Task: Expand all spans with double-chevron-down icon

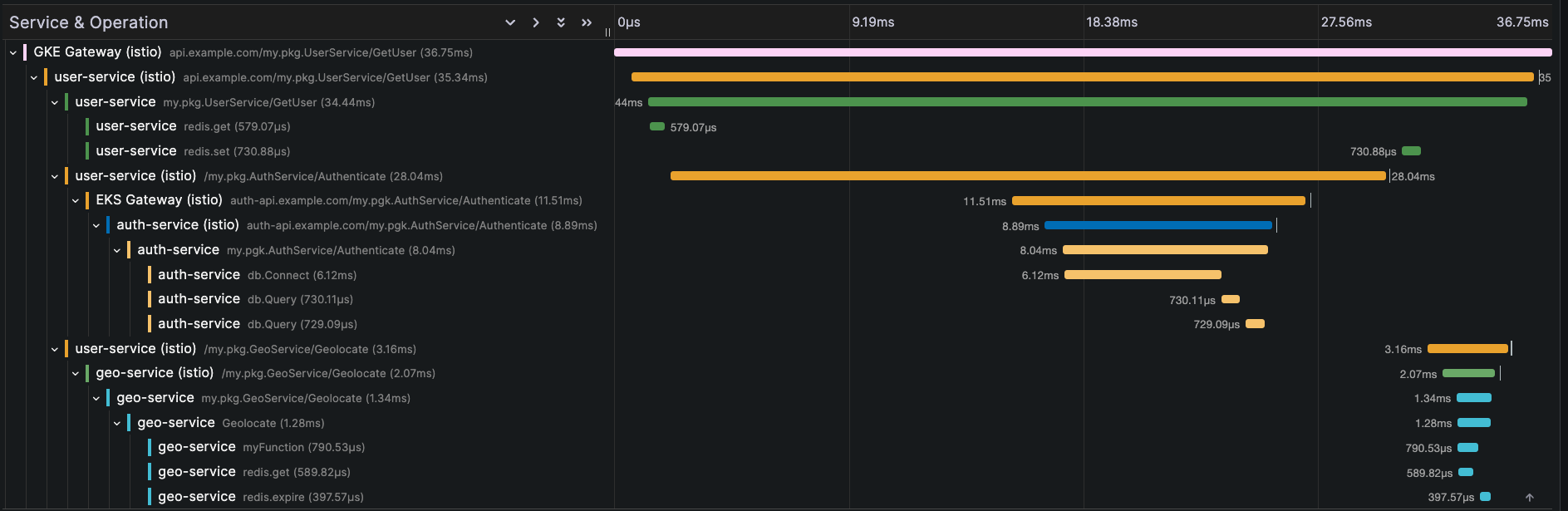Action: pyautogui.click(x=561, y=22)
